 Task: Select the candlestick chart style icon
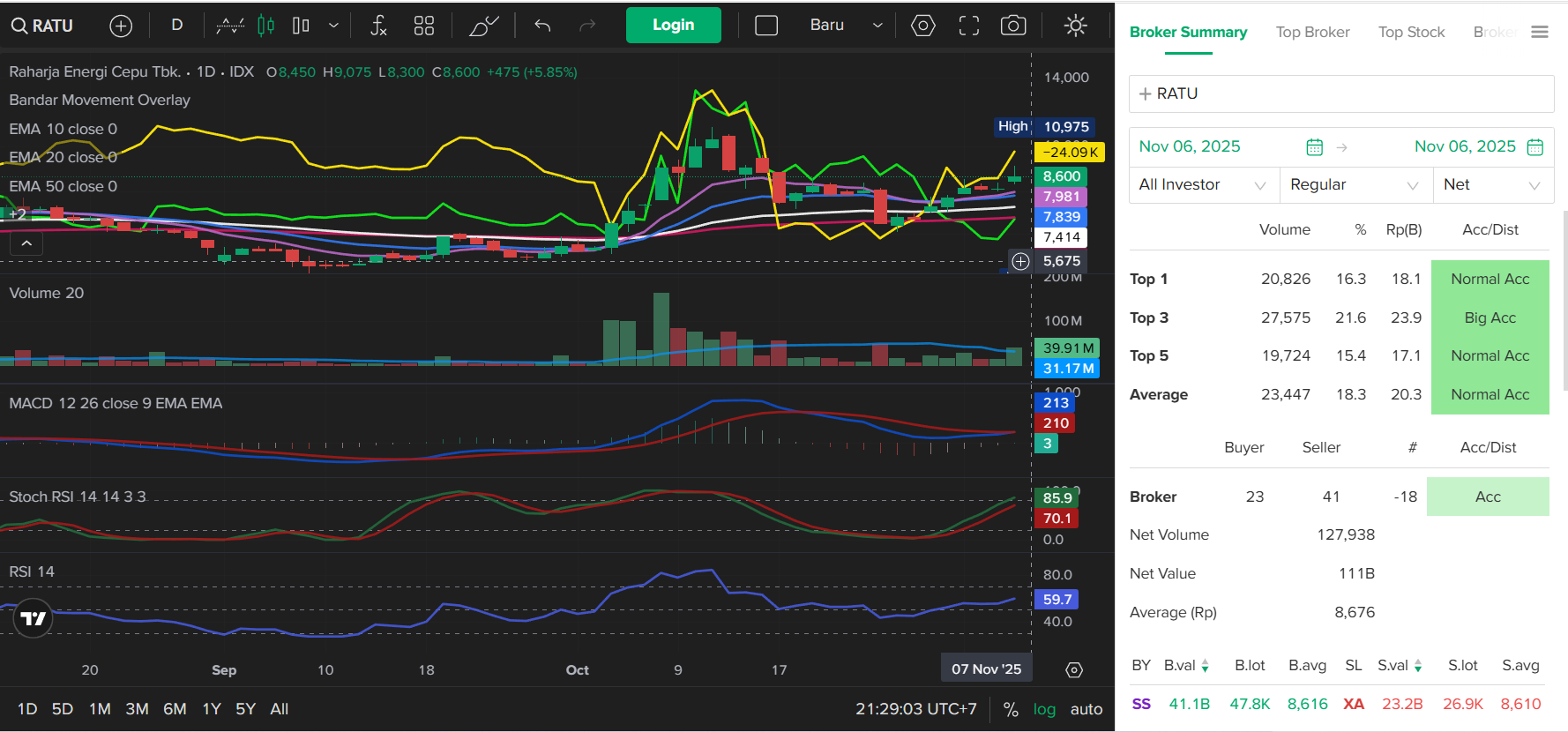coord(265,26)
